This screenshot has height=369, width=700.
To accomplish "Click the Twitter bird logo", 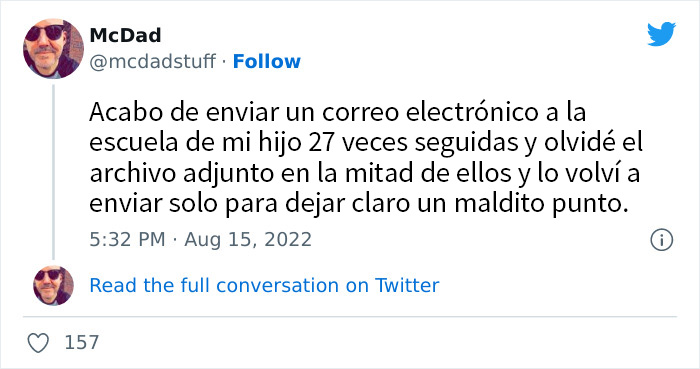I will 661,34.
